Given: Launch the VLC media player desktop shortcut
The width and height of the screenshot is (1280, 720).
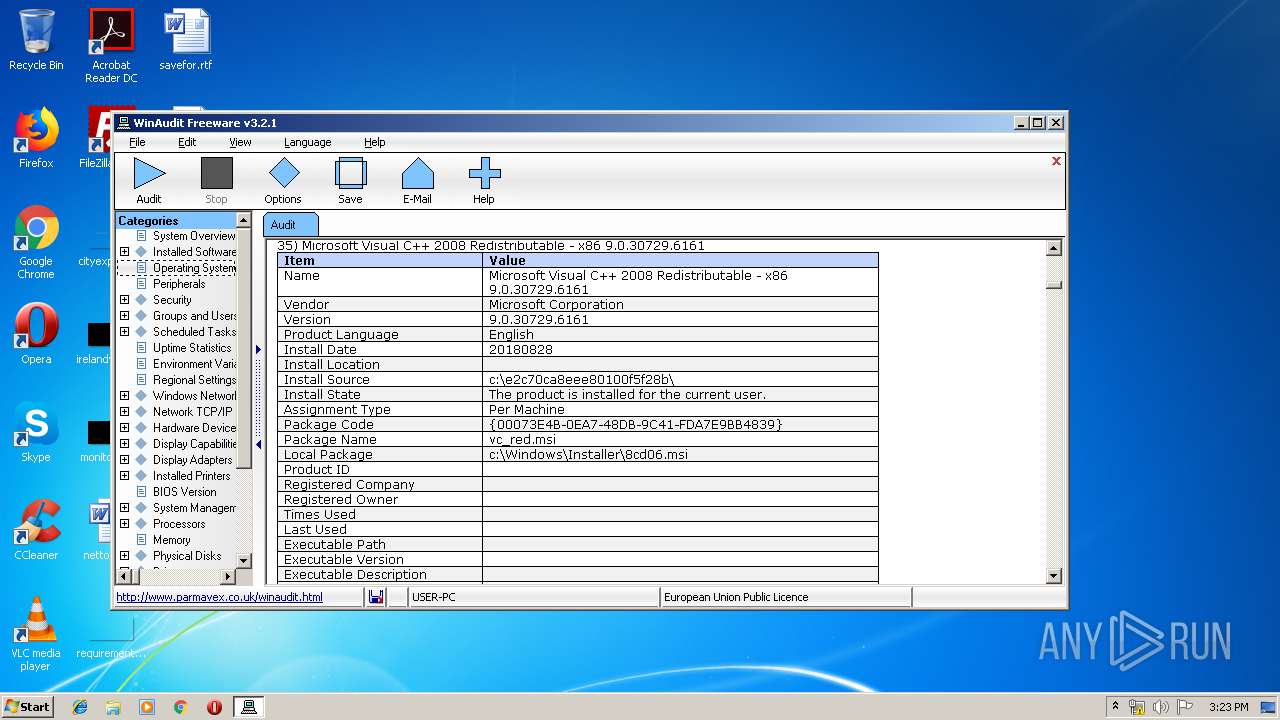Looking at the screenshot, I should click(36, 634).
